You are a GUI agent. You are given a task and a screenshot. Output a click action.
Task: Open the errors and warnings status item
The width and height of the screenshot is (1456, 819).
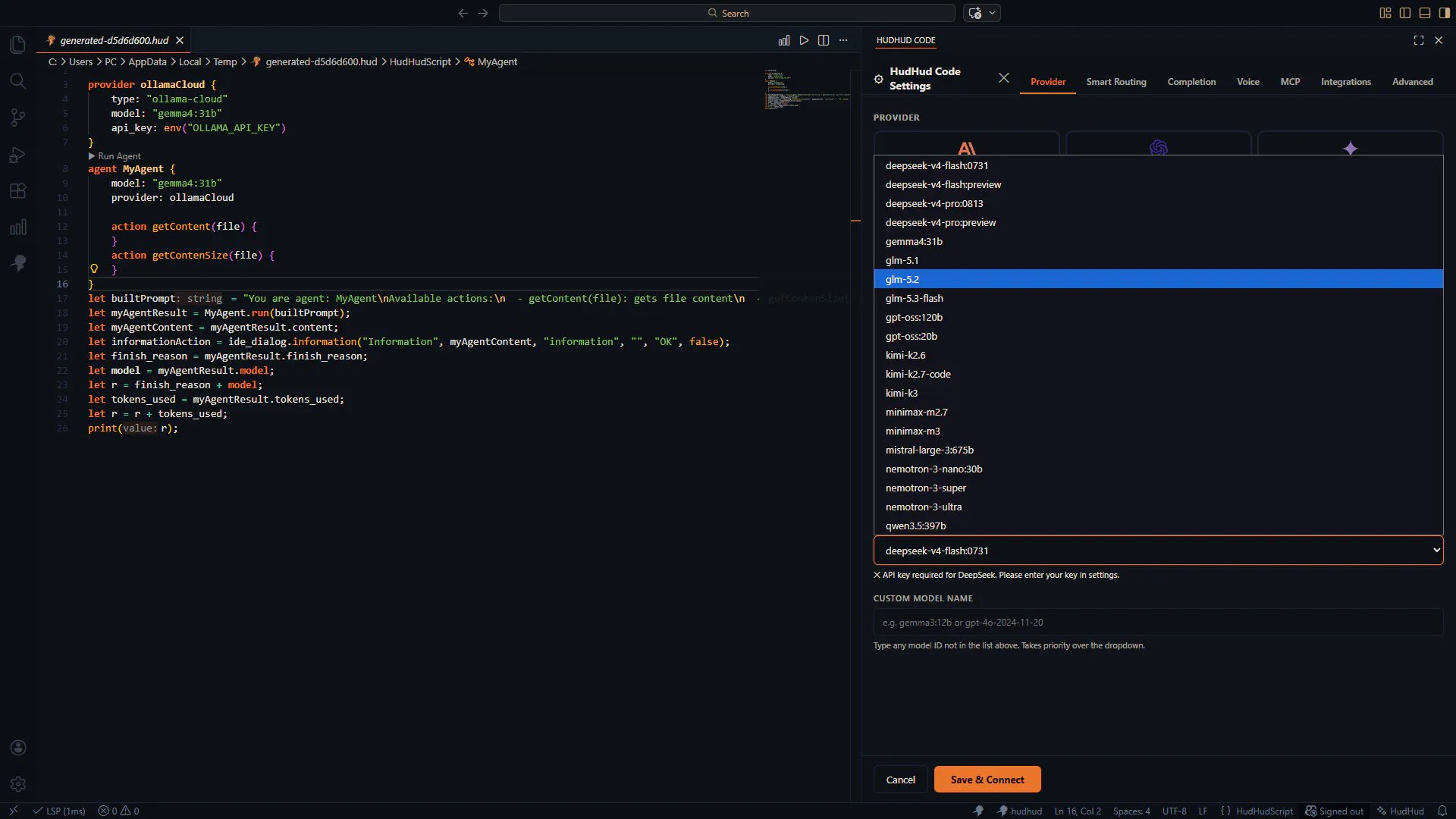tap(118, 811)
